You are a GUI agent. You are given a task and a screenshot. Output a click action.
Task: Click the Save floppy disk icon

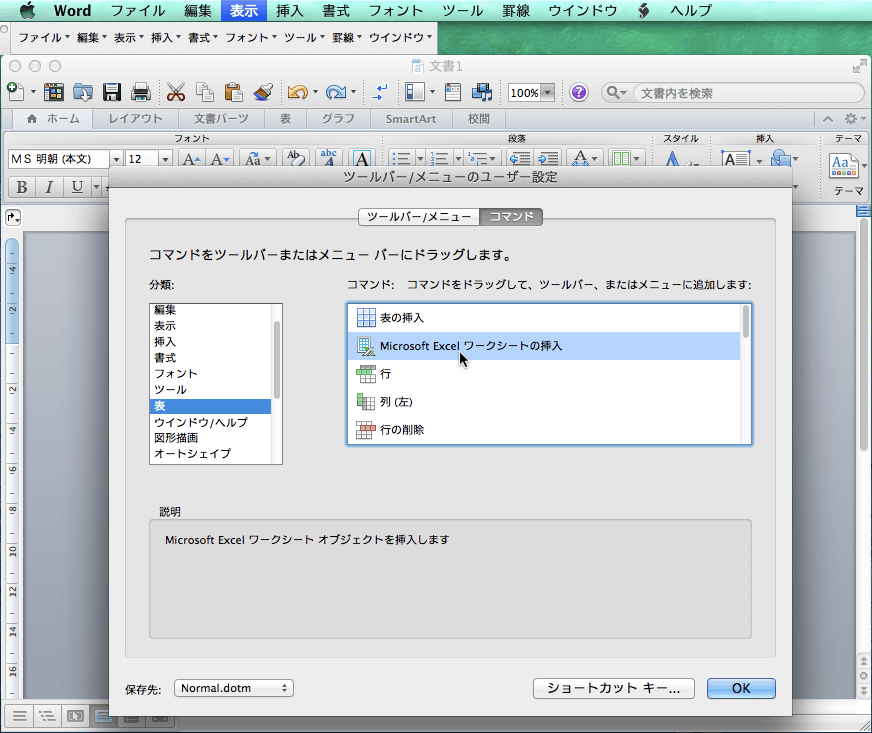pyautogui.click(x=112, y=92)
